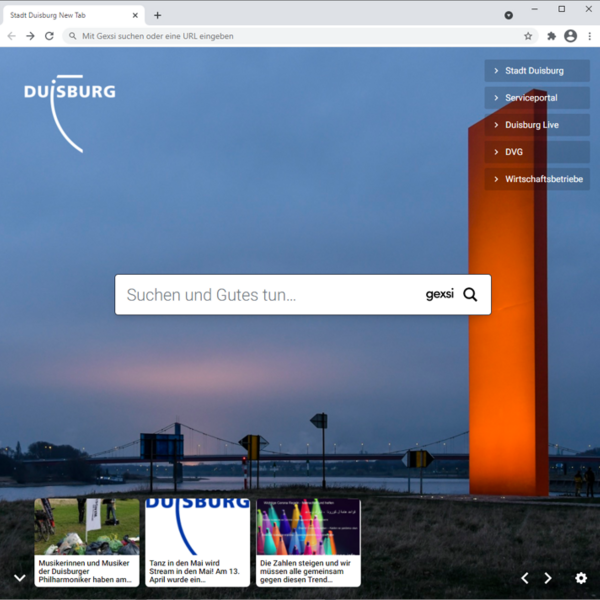
Task: Open the Serviceportal link
Action: click(x=537, y=98)
